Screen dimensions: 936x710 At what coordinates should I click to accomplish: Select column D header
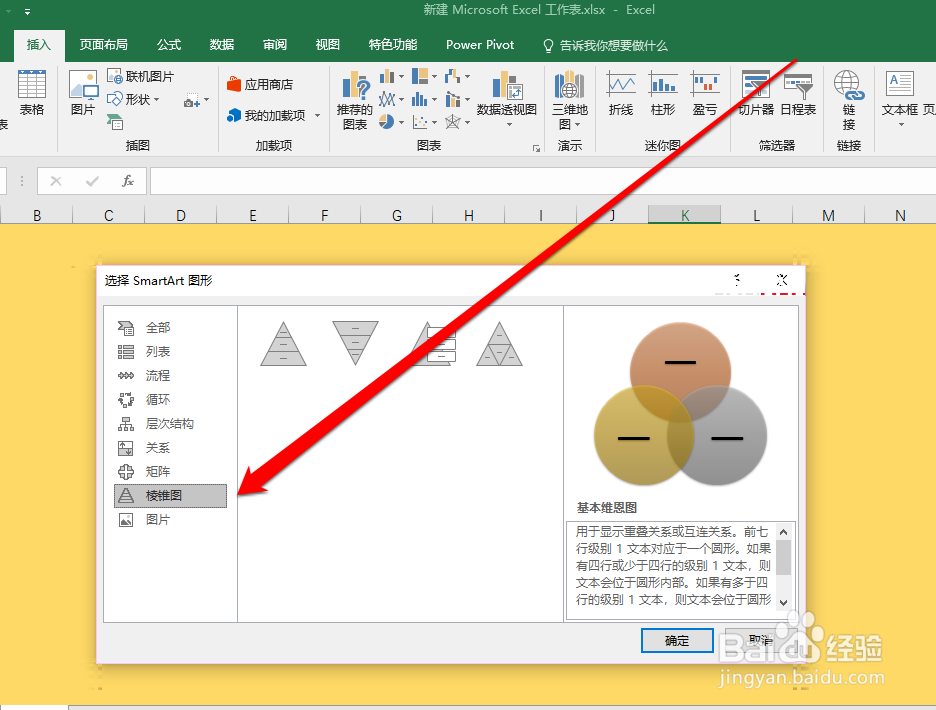[x=181, y=215]
